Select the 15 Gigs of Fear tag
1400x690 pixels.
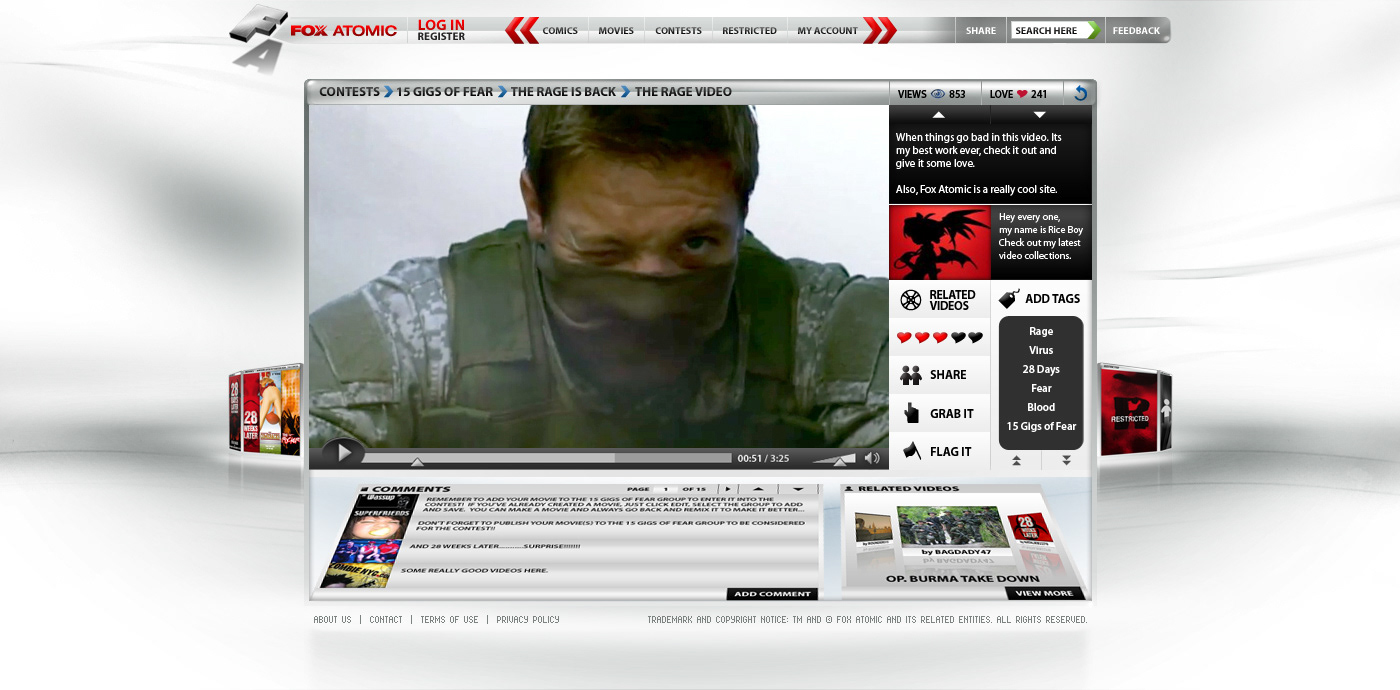1041,427
